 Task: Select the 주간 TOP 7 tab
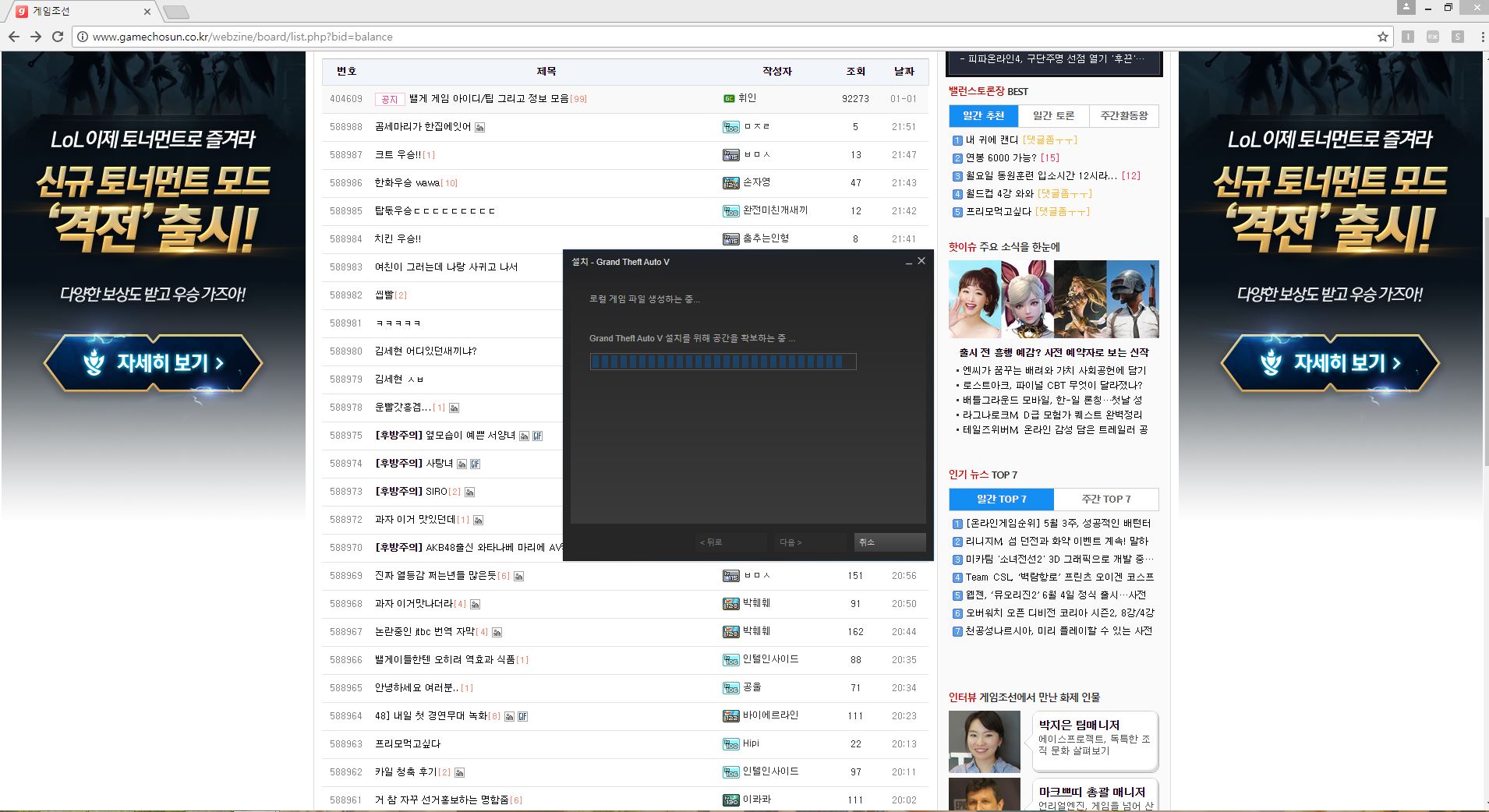(1105, 500)
